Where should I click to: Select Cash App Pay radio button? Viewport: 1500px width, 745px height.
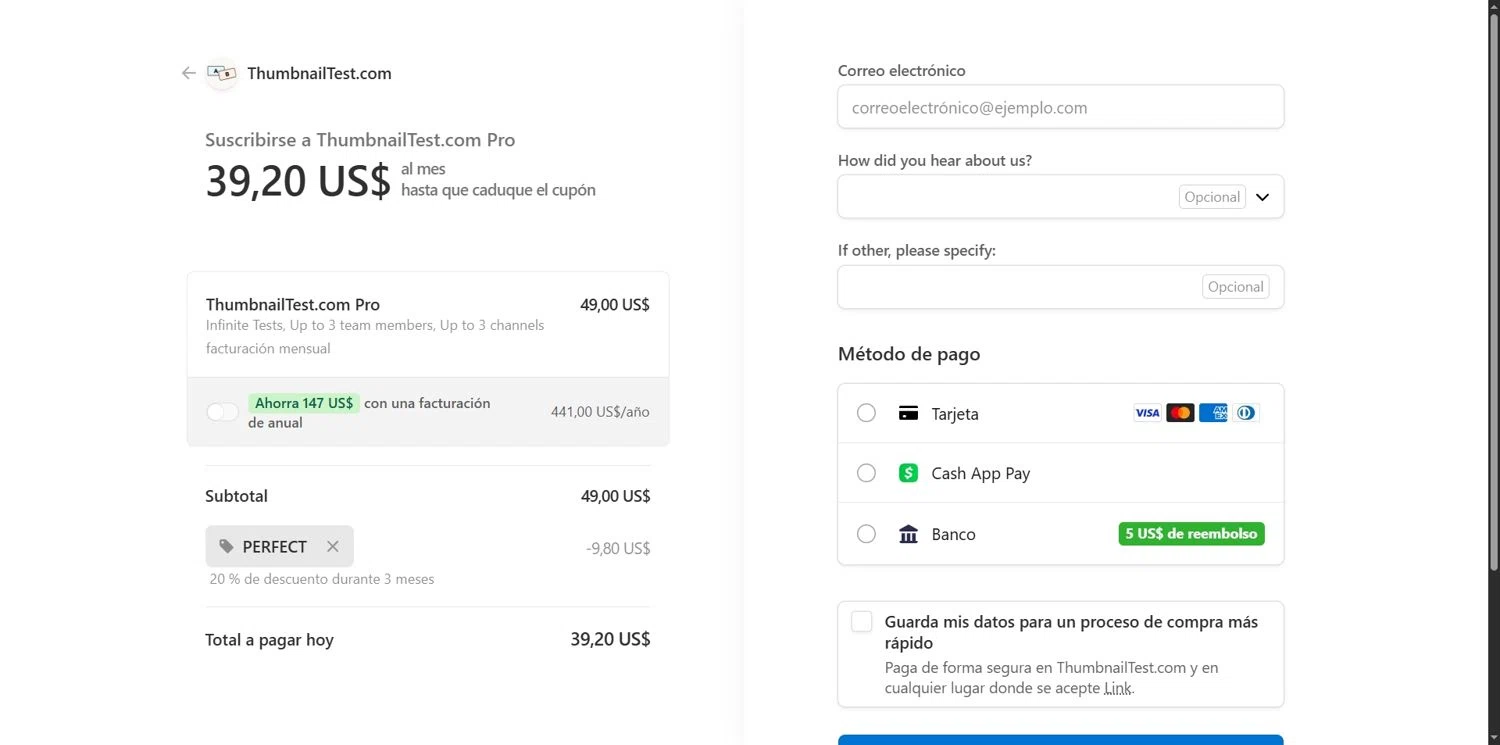point(866,473)
